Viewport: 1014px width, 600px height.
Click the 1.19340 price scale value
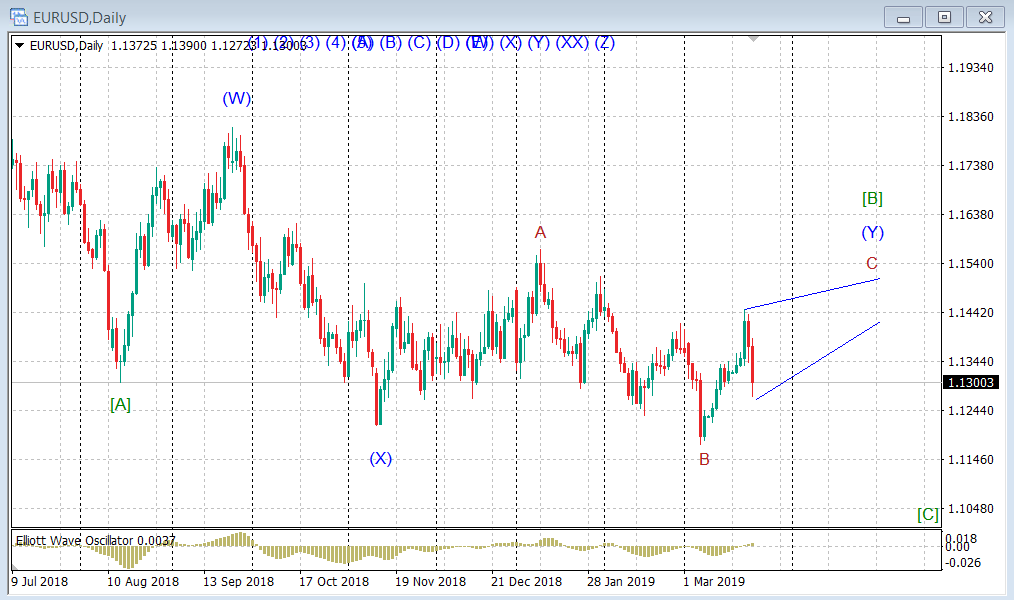(970, 68)
